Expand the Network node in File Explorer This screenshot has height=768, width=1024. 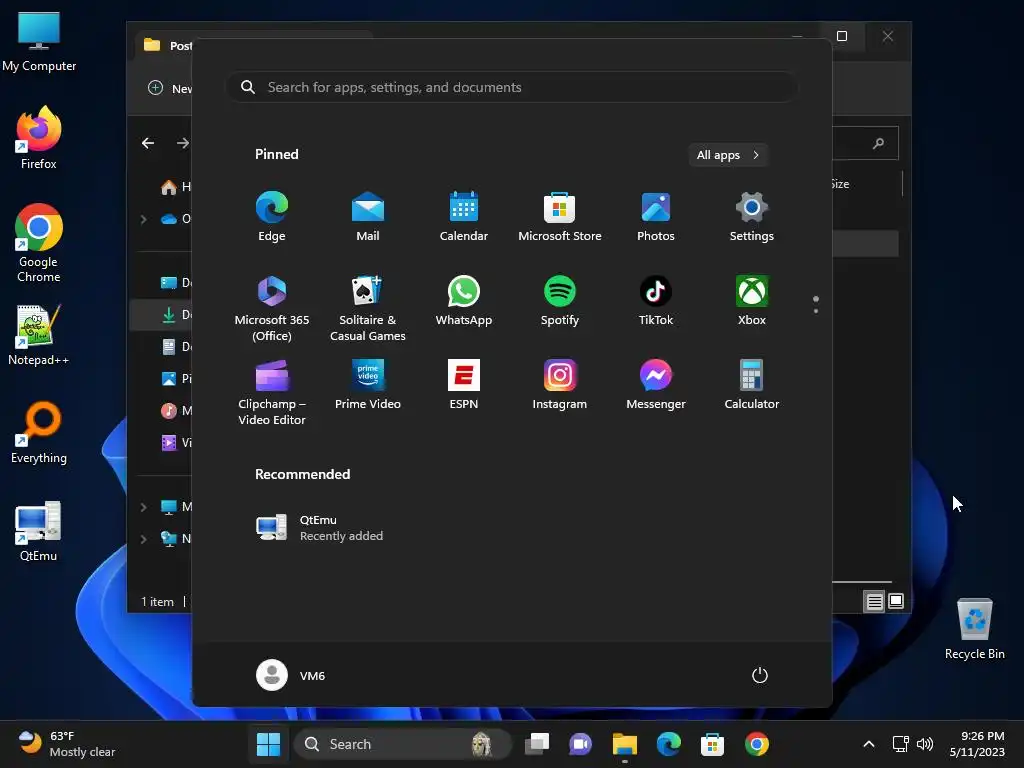tap(143, 539)
